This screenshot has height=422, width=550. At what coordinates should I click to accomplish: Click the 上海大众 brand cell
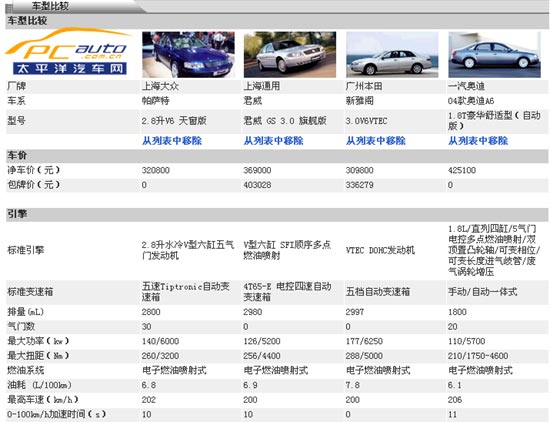click(x=160, y=86)
